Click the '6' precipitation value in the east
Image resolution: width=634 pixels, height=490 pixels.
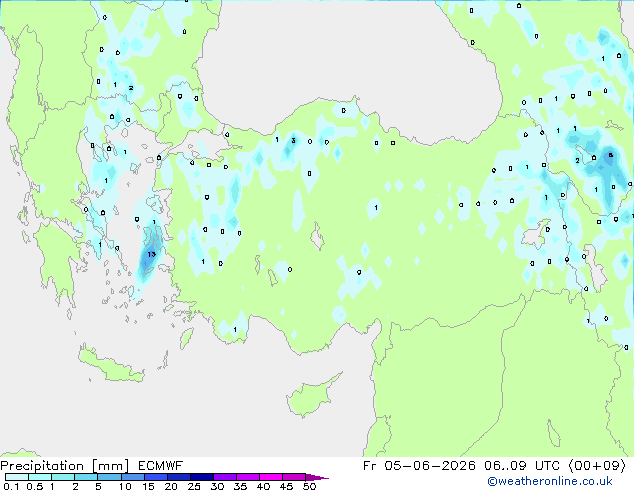pos(611,155)
